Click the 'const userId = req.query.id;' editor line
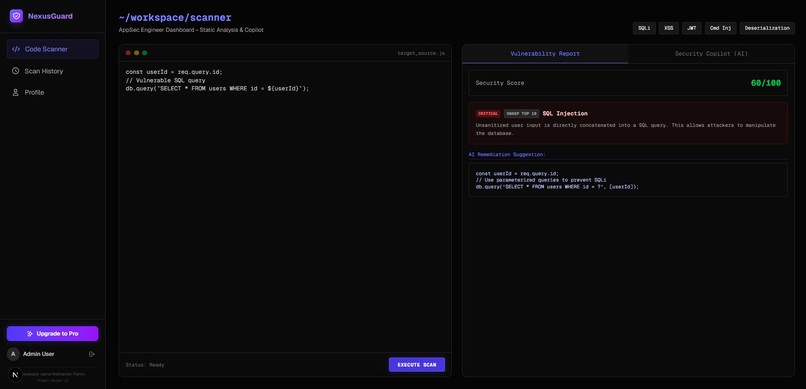Image resolution: width=806 pixels, height=389 pixels. (x=174, y=72)
